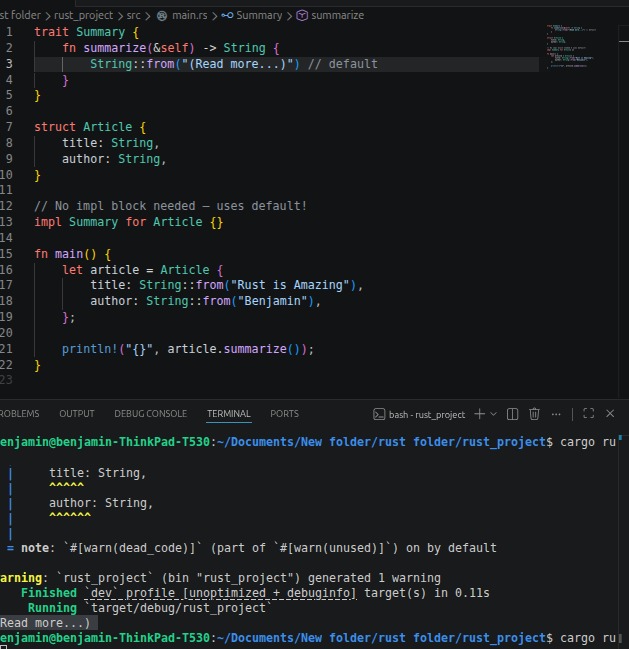Switch to the Output tab
This screenshot has height=649, width=629.
pos(77,414)
